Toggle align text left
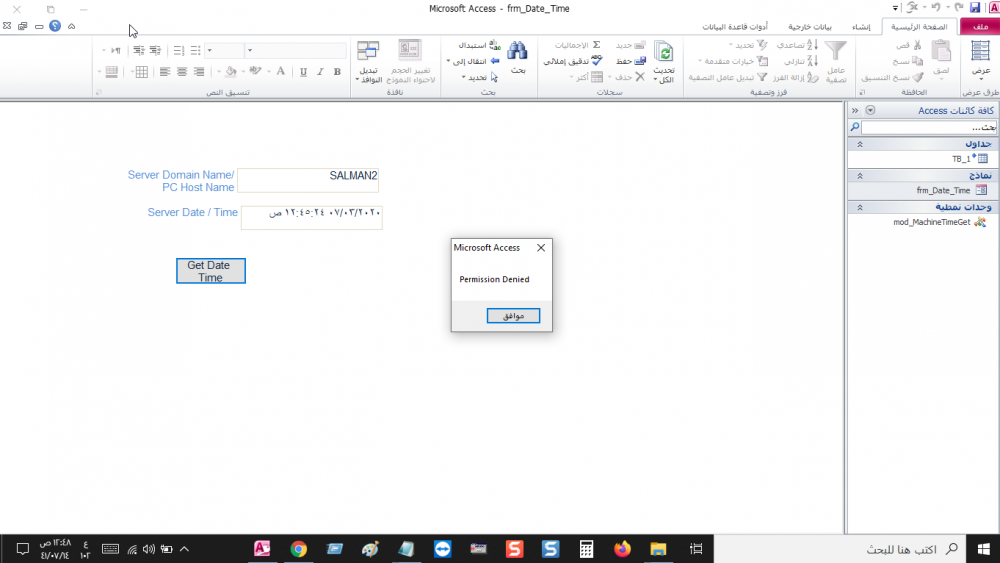The height and width of the screenshot is (563, 1000). click(x=165, y=71)
